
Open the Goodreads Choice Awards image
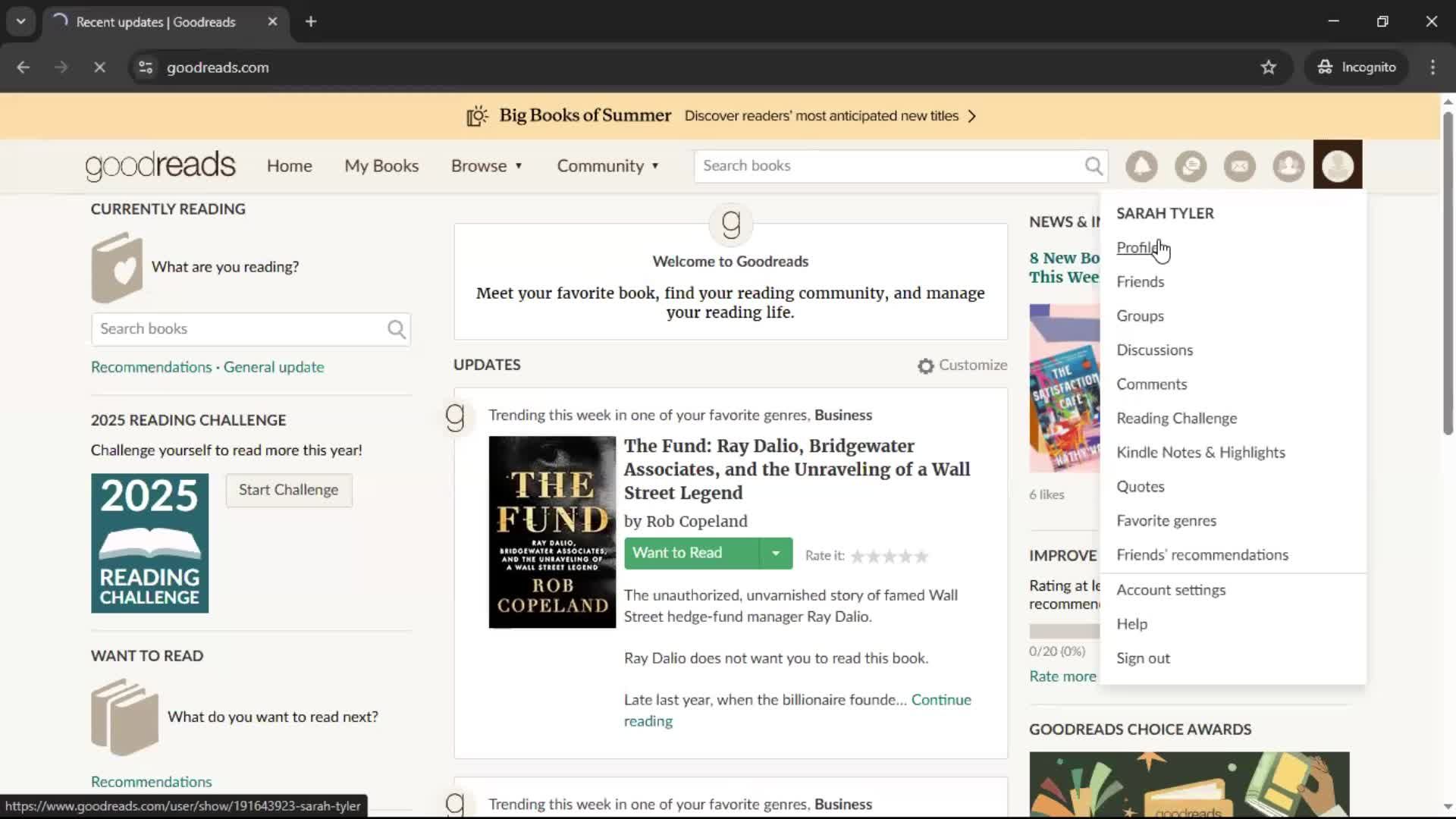pos(1189,785)
